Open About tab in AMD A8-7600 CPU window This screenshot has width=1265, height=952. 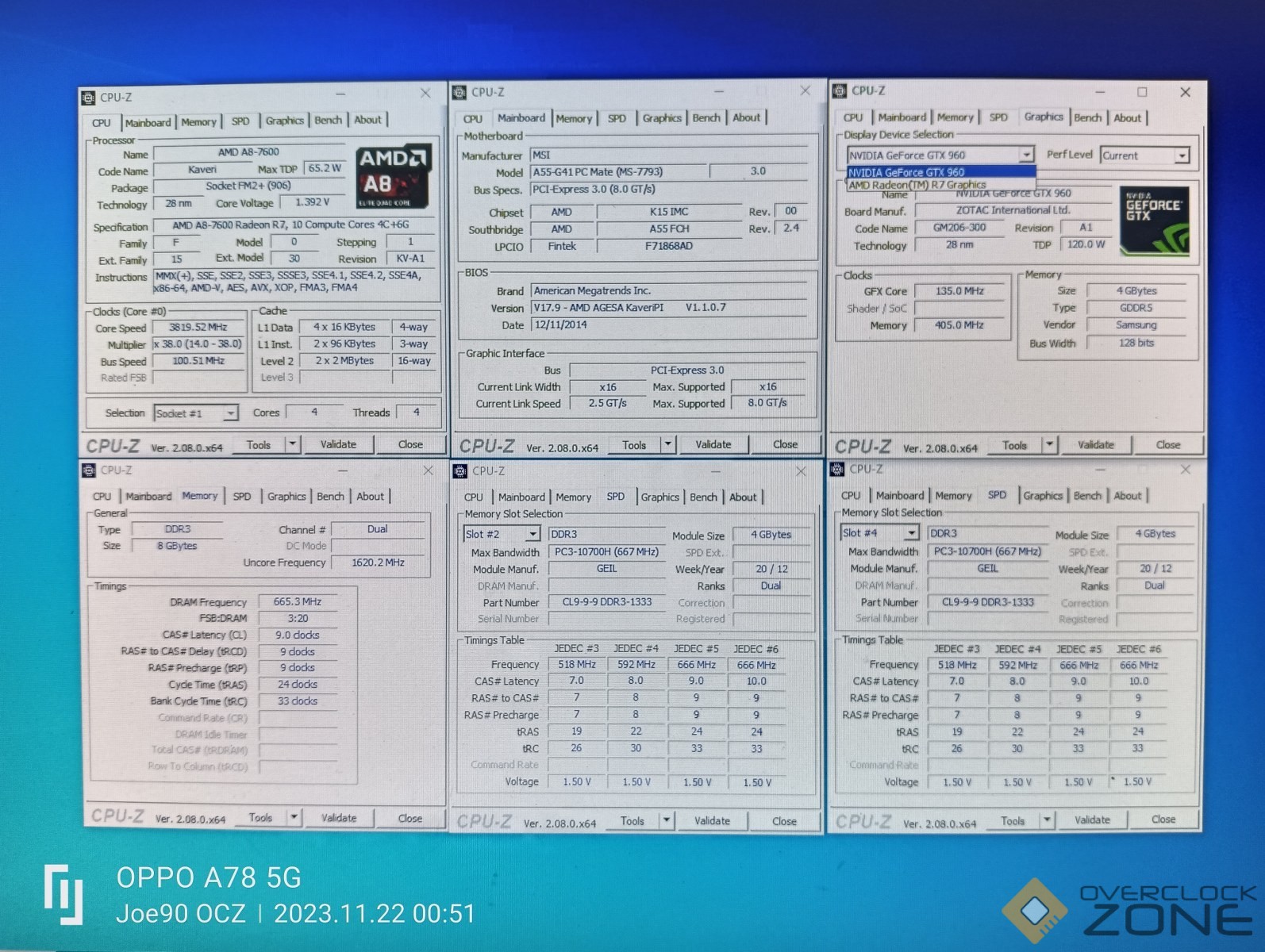(x=367, y=120)
